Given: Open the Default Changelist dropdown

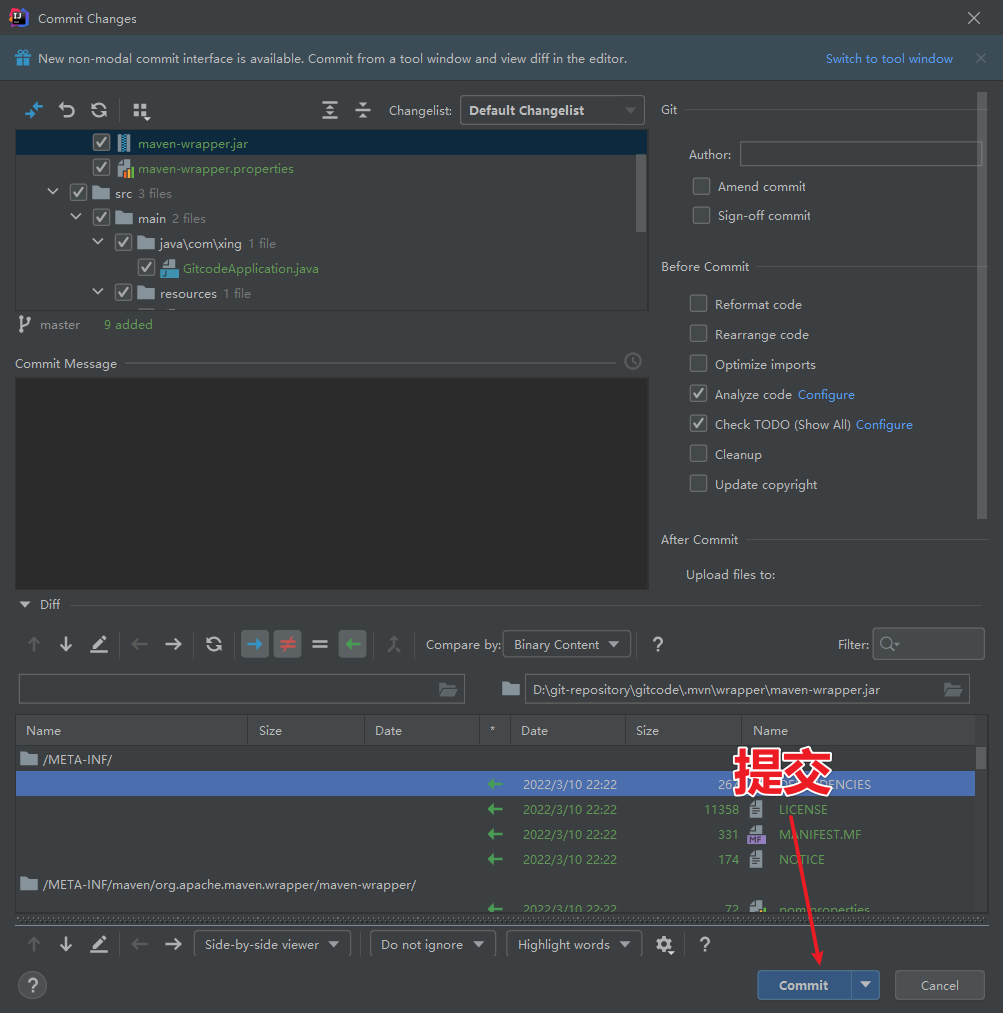Looking at the screenshot, I should [x=551, y=110].
